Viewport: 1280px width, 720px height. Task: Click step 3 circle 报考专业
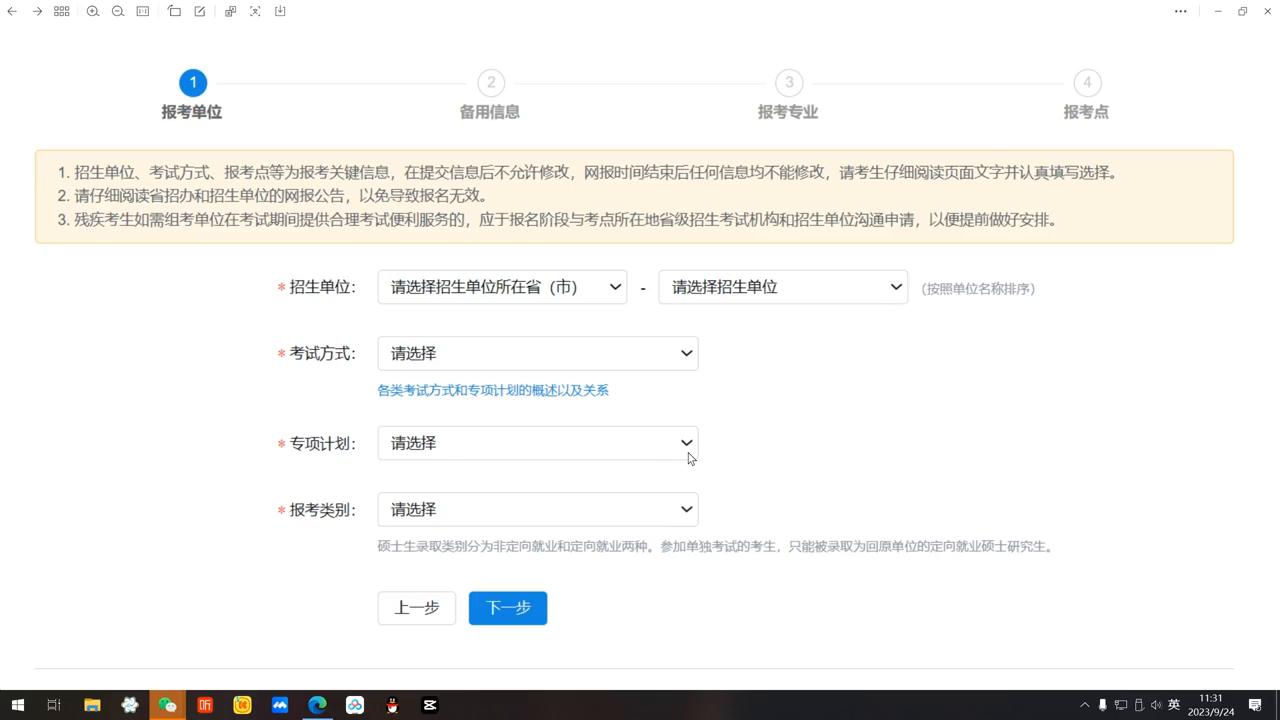(789, 82)
